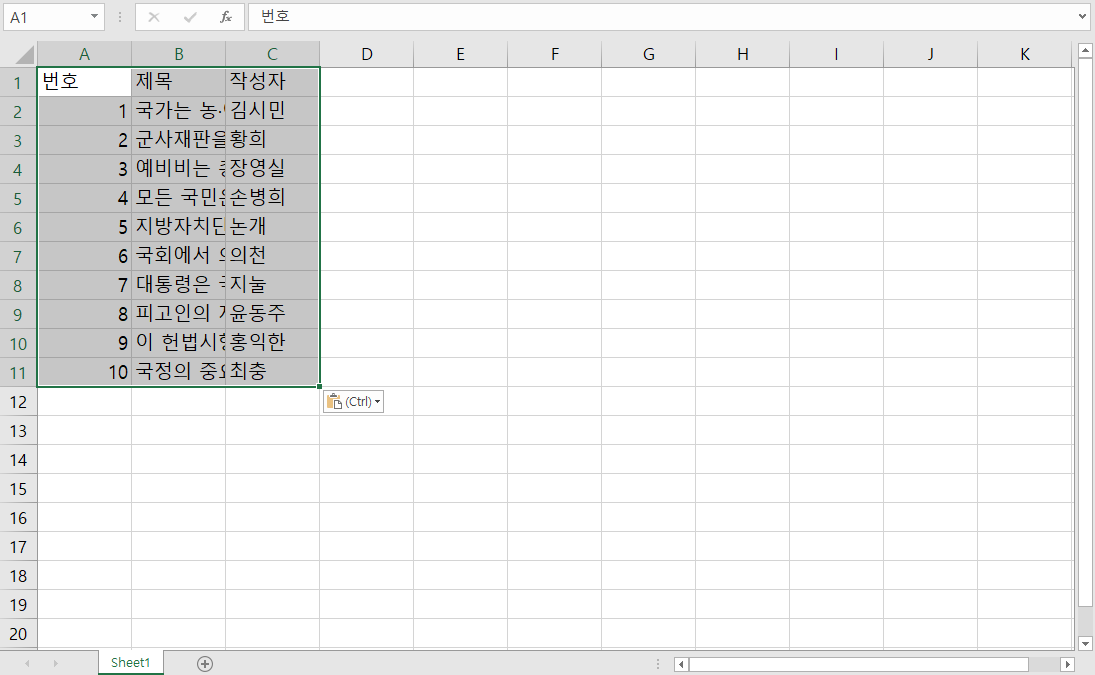
Task: Select column A header
Action: tap(84, 54)
